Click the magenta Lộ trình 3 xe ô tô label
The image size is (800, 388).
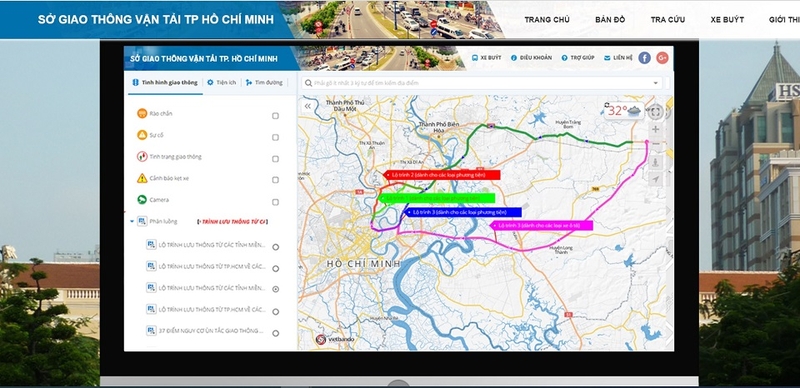(x=542, y=225)
